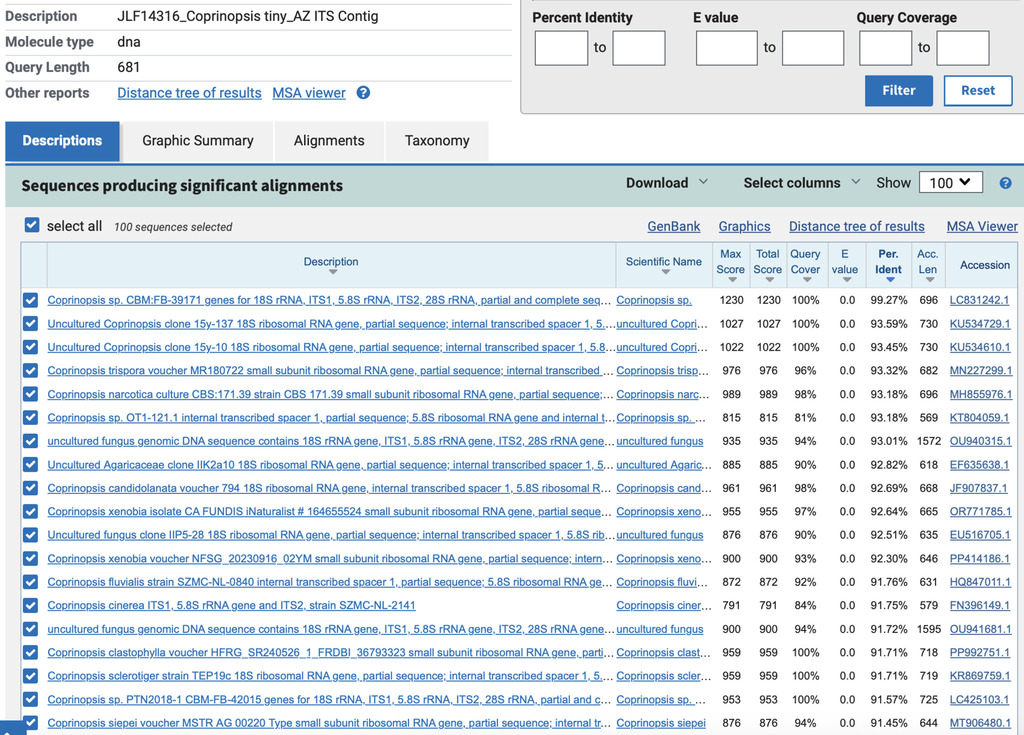1024x735 pixels.
Task: Uncheck Coprinopsis cinerea ITS1 row checkbox
Action: click(30, 606)
